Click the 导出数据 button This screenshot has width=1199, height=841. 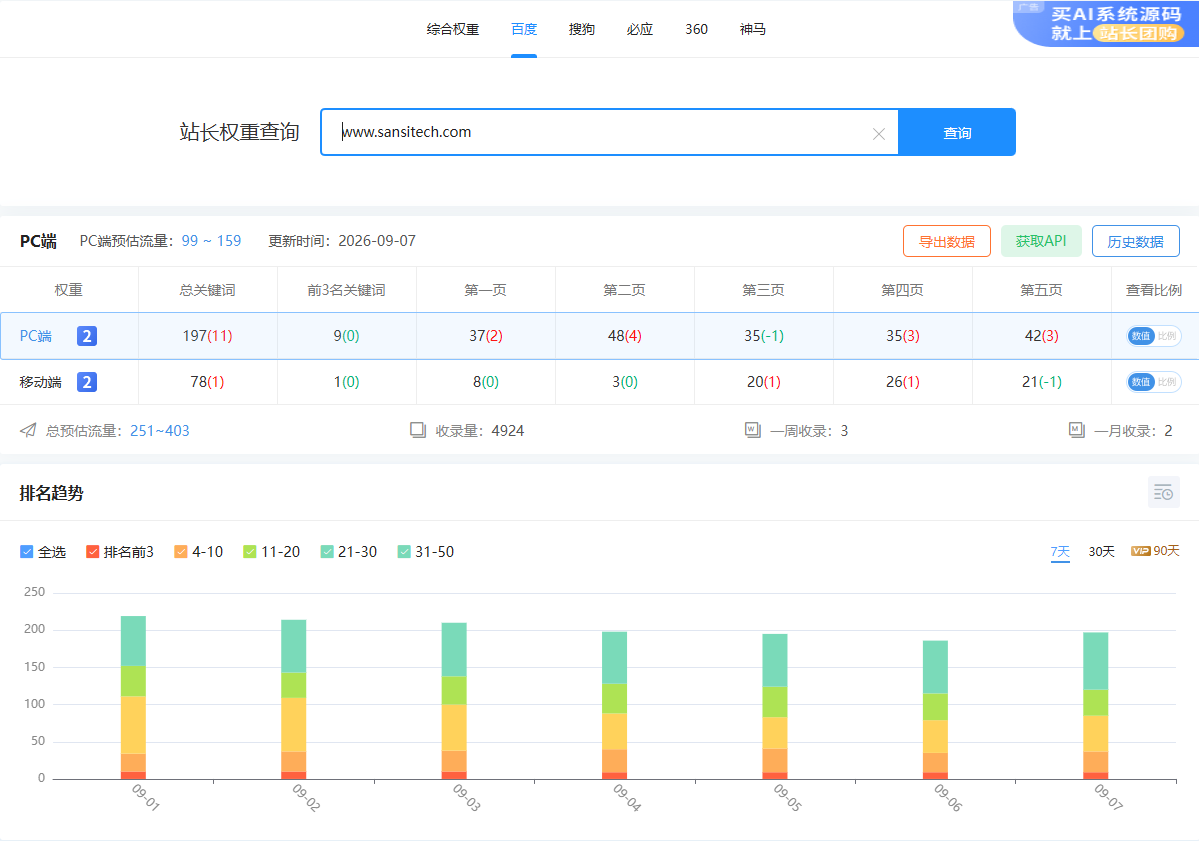(947, 242)
